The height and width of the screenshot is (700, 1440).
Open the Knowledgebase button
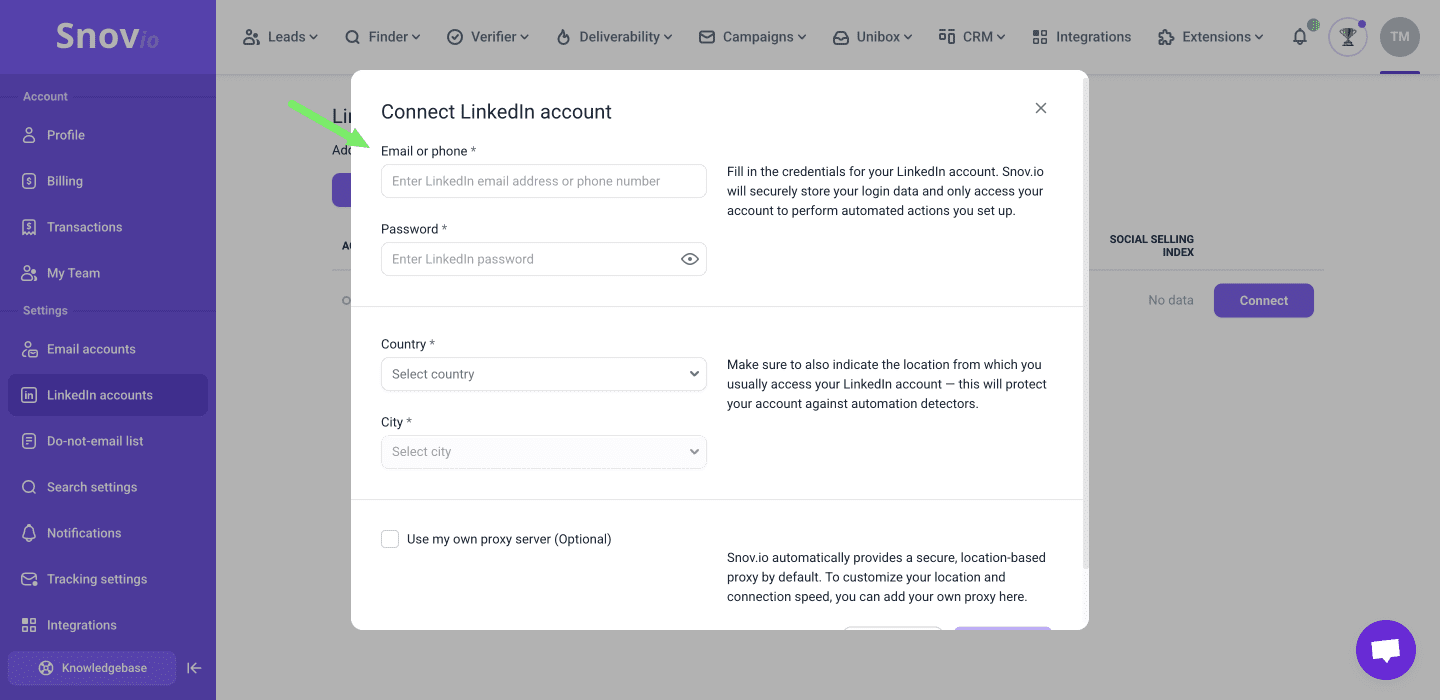92,668
